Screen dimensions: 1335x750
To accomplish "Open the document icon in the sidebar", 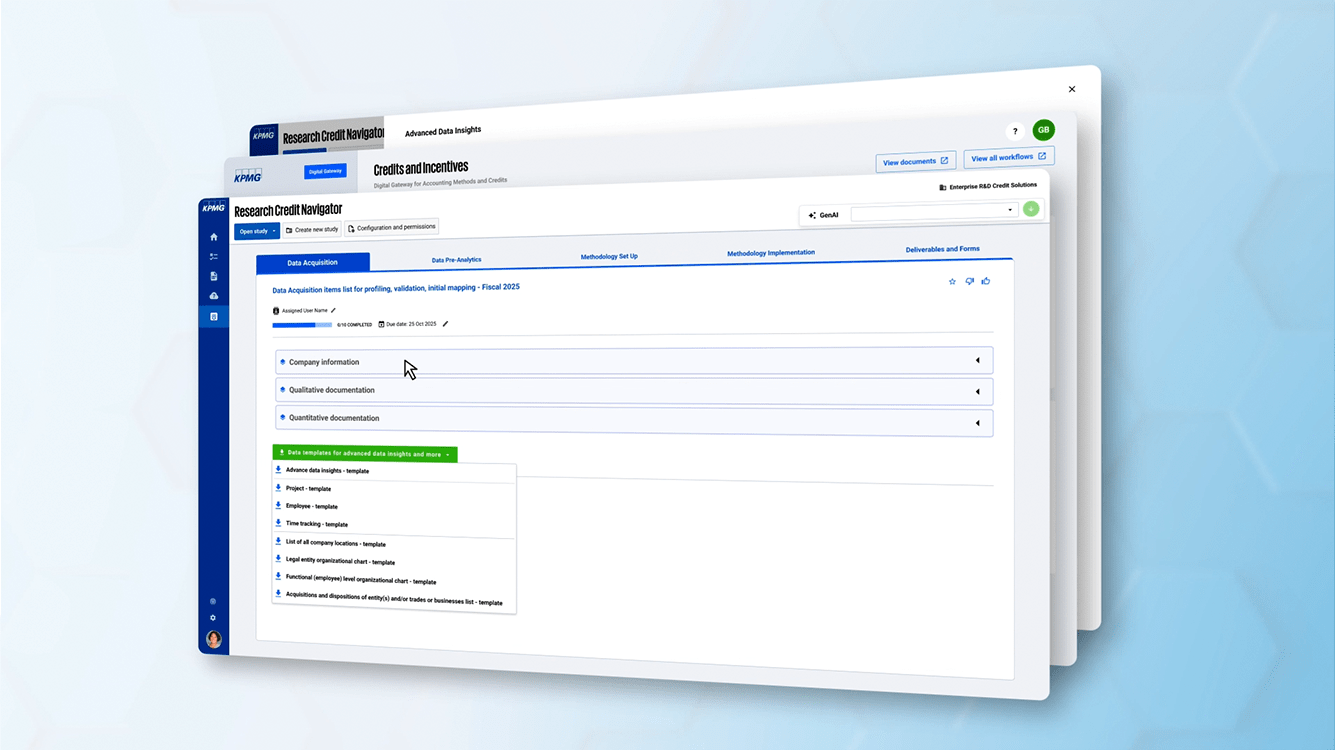I will [213, 276].
